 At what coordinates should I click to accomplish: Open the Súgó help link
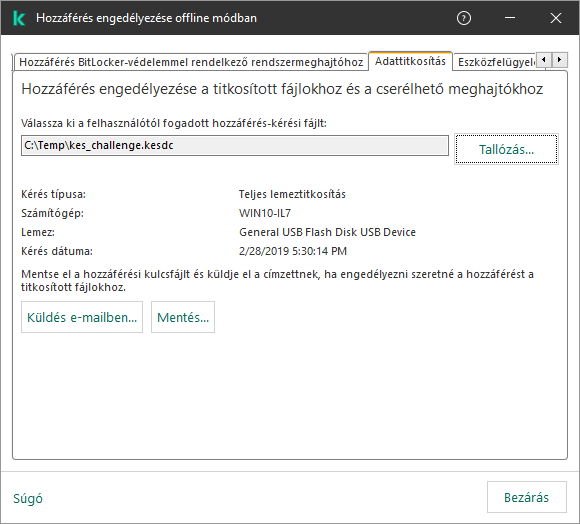coord(28,498)
